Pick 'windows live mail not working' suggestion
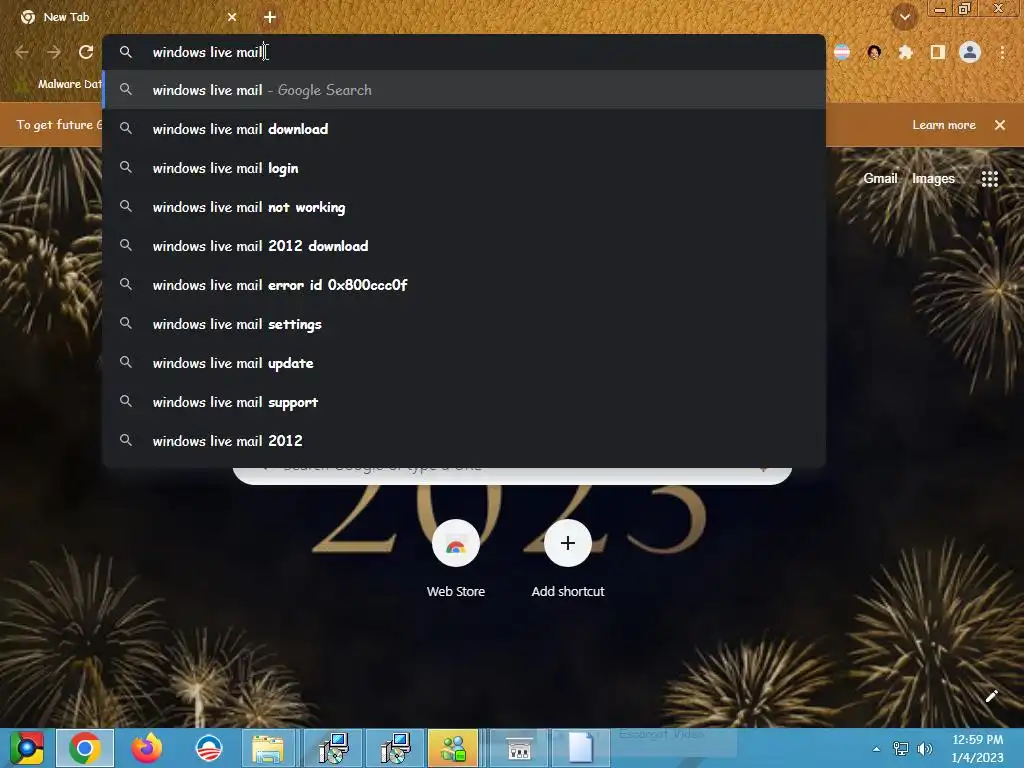1024x768 pixels. tap(464, 207)
